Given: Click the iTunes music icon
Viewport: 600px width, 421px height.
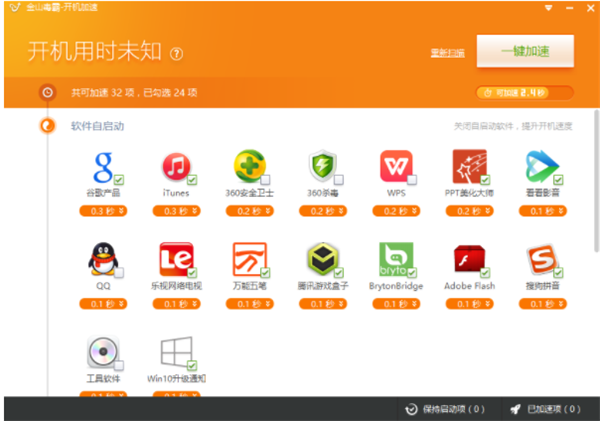Looking at the screenshot, I should click(176, 166).
